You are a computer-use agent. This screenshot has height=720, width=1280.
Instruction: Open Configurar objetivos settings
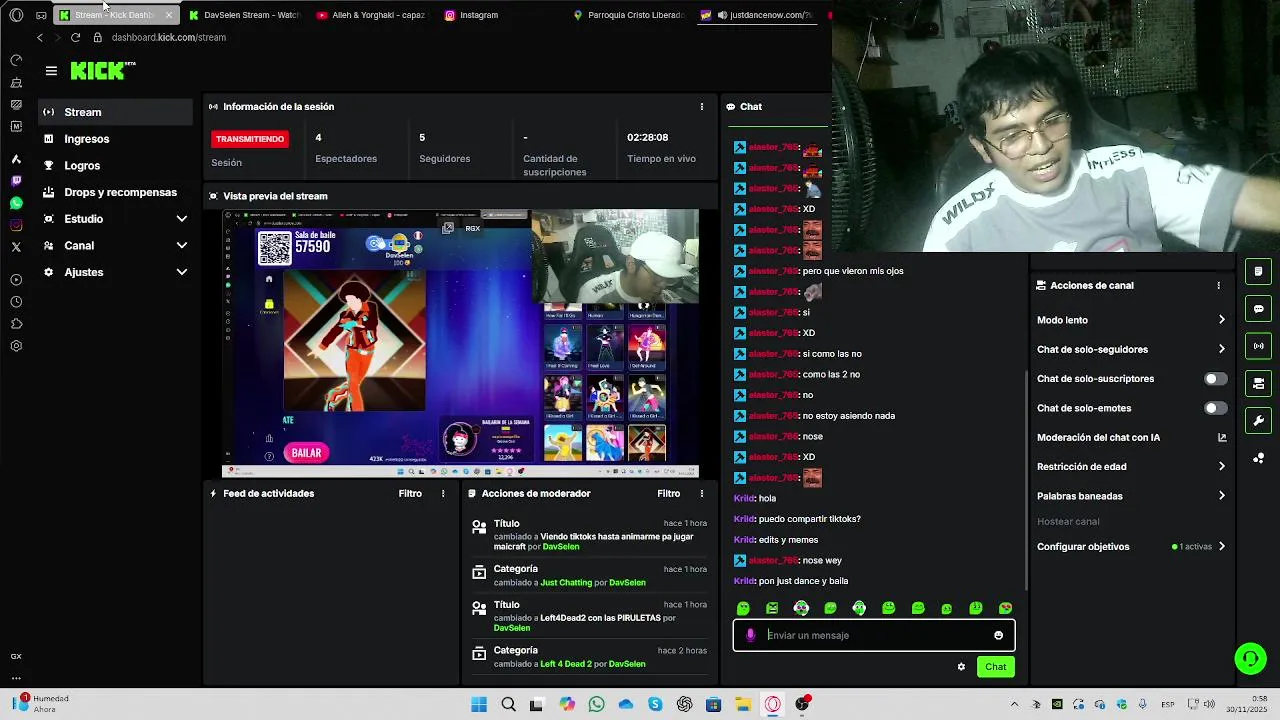1131,547
